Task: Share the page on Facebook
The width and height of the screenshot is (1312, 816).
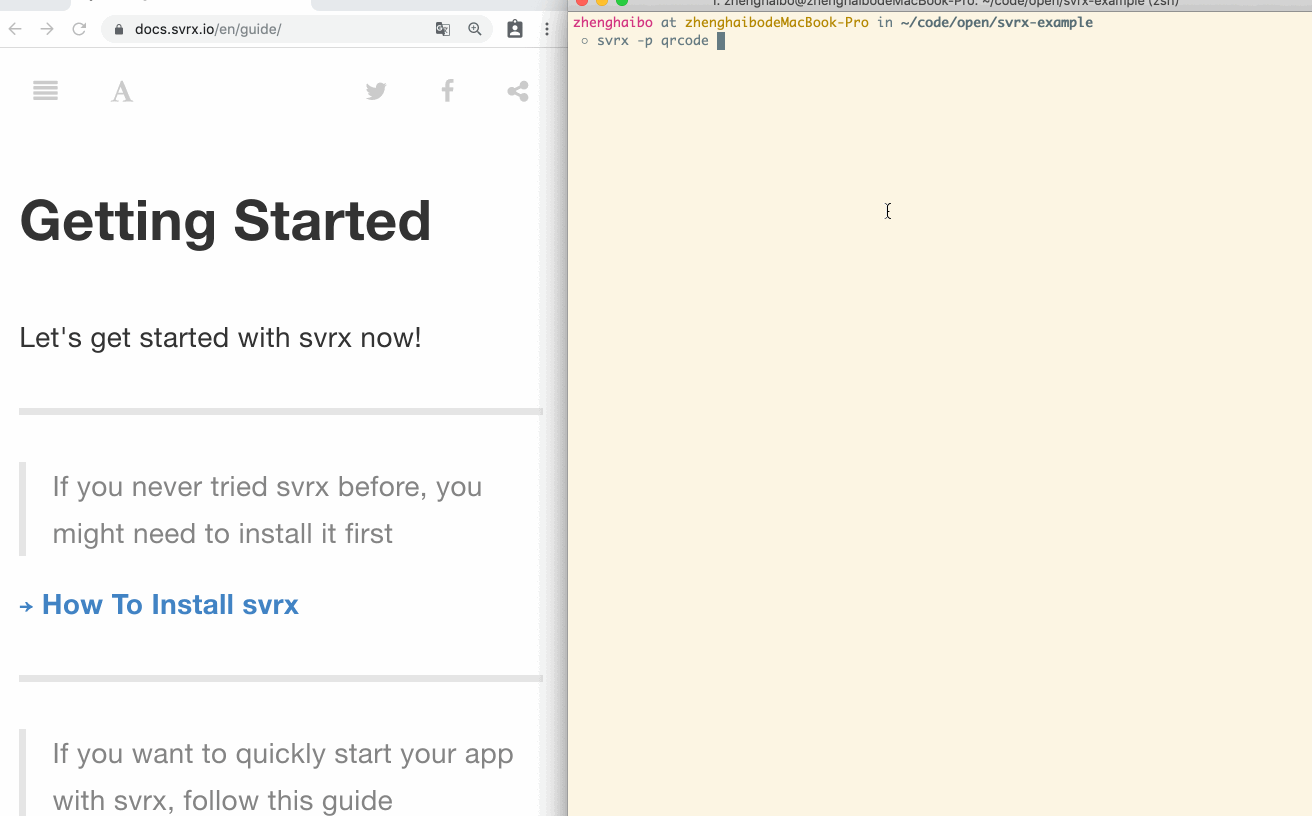Action: point(448,91)
